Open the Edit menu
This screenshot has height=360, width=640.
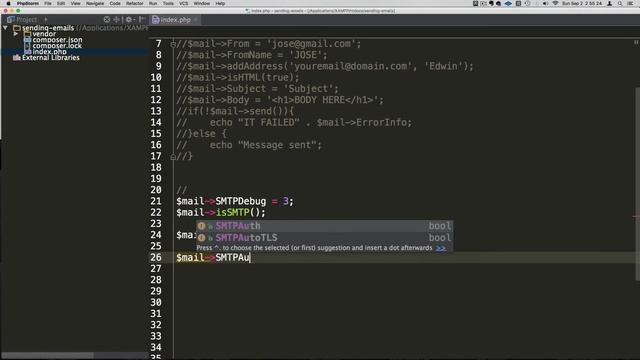61,3
